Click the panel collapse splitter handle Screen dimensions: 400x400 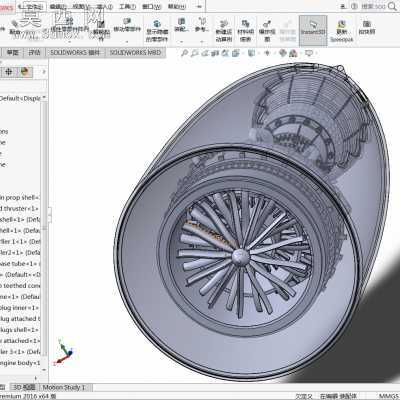tap(49, 215)
